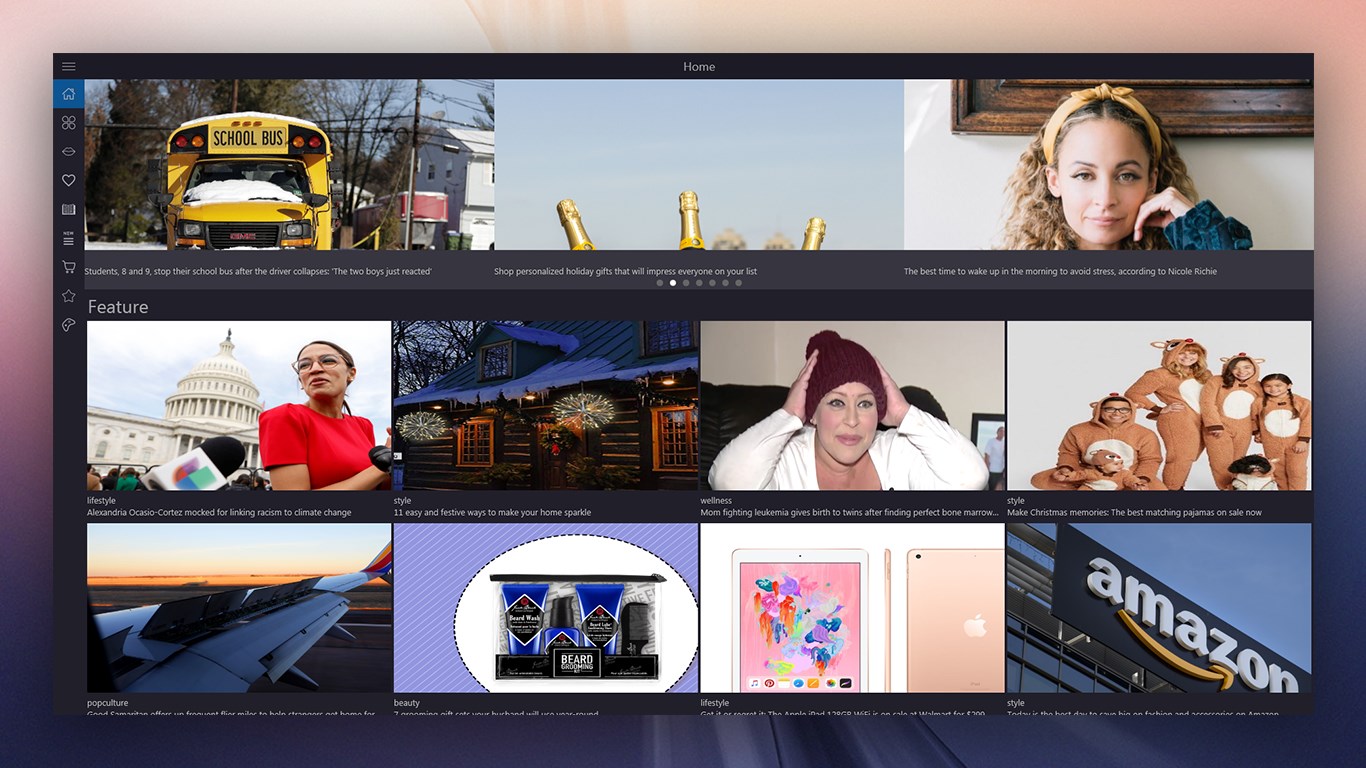Read the headline about students stopping their school bus
This screenshot has width=1366, height=768.
tap(258, 271)
